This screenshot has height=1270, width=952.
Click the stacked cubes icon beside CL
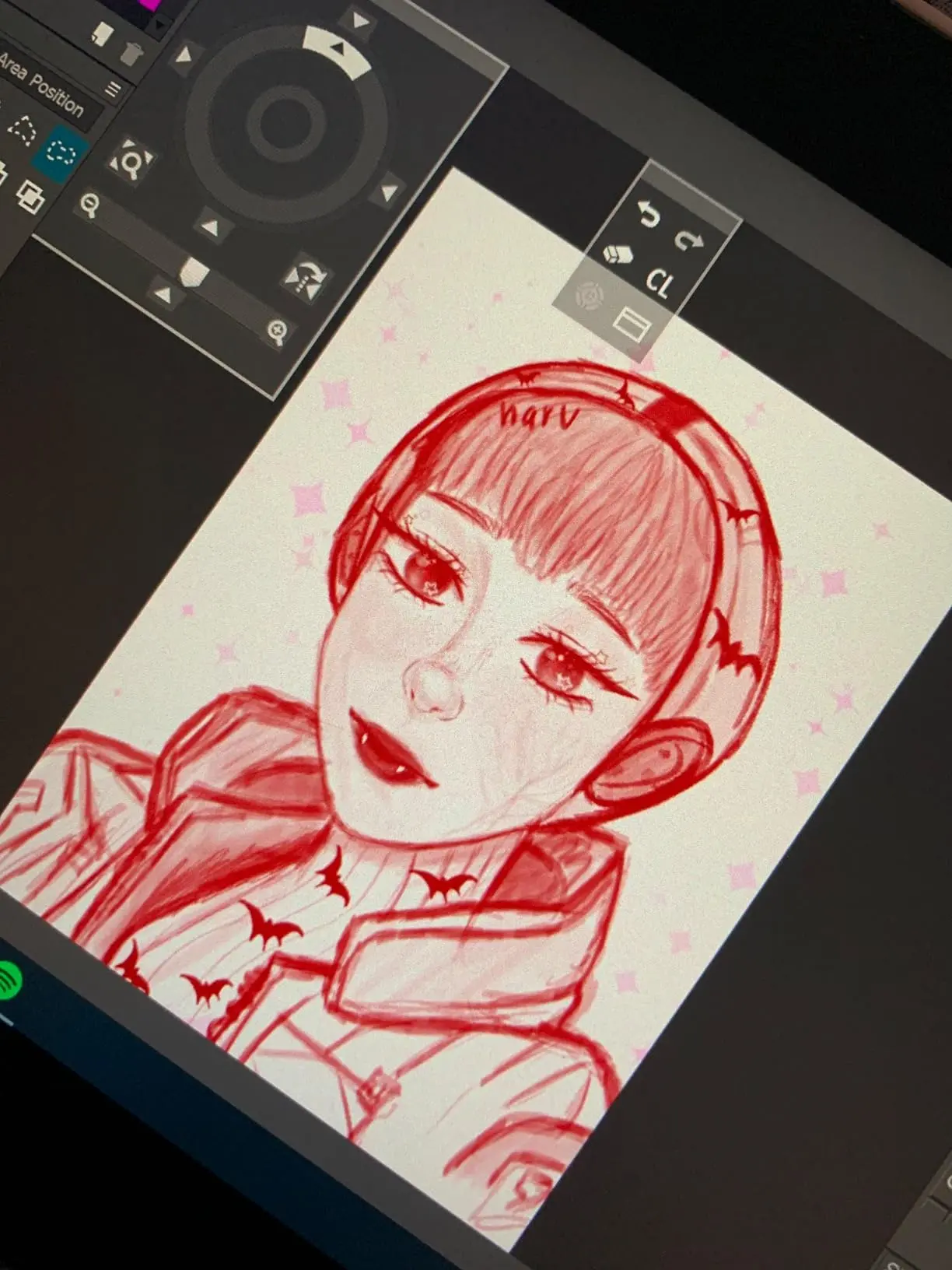point(618,254)
